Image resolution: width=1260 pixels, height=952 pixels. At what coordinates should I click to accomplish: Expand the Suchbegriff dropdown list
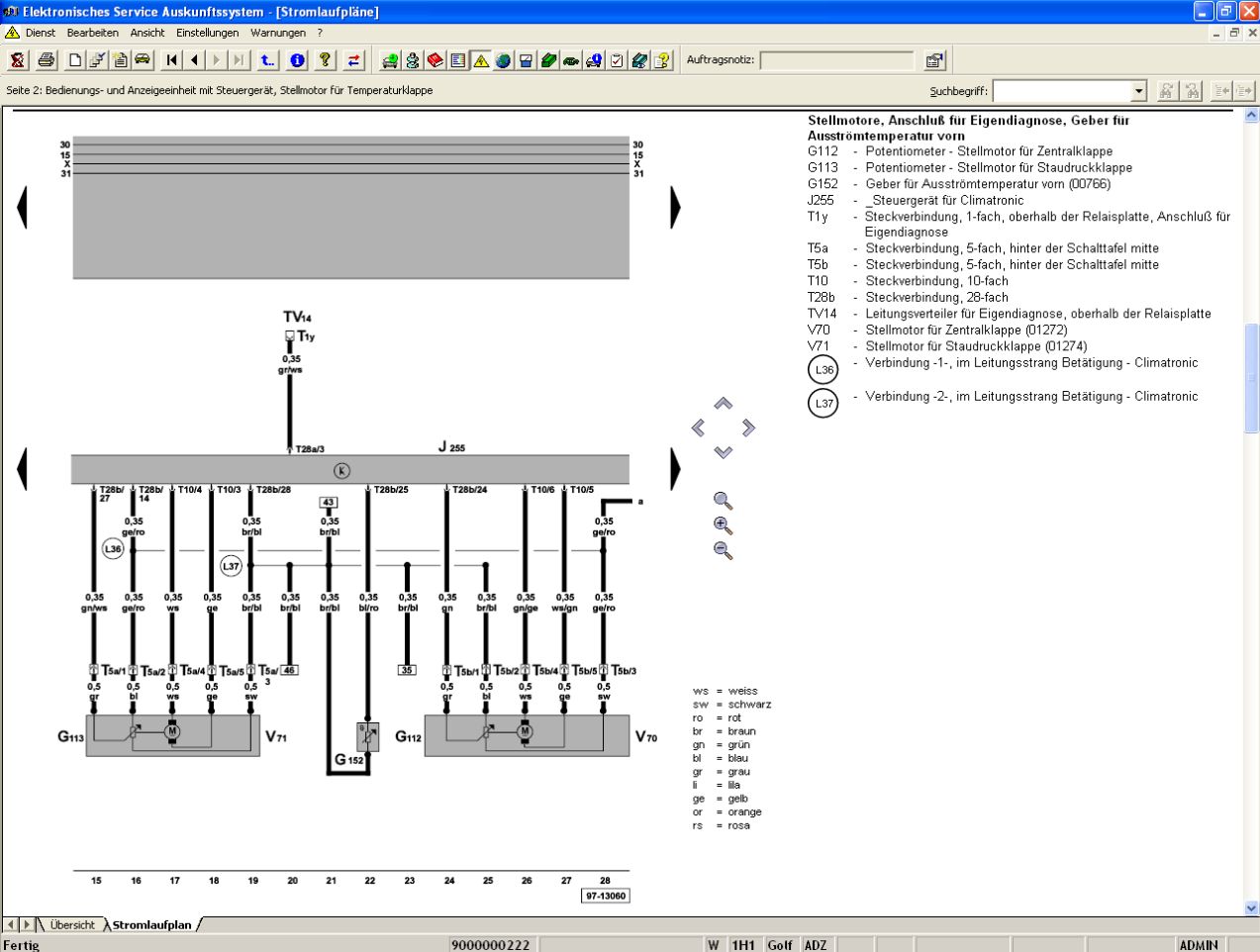[x=1138, y=91]
